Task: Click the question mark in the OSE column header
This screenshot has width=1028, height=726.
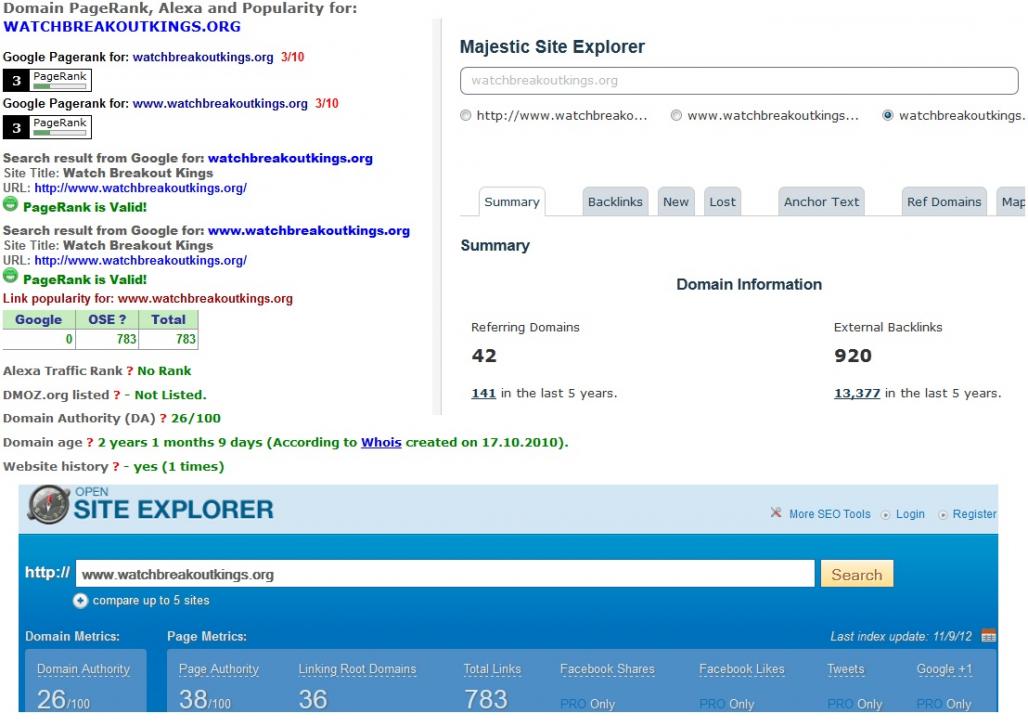Action: coord(123,319)
